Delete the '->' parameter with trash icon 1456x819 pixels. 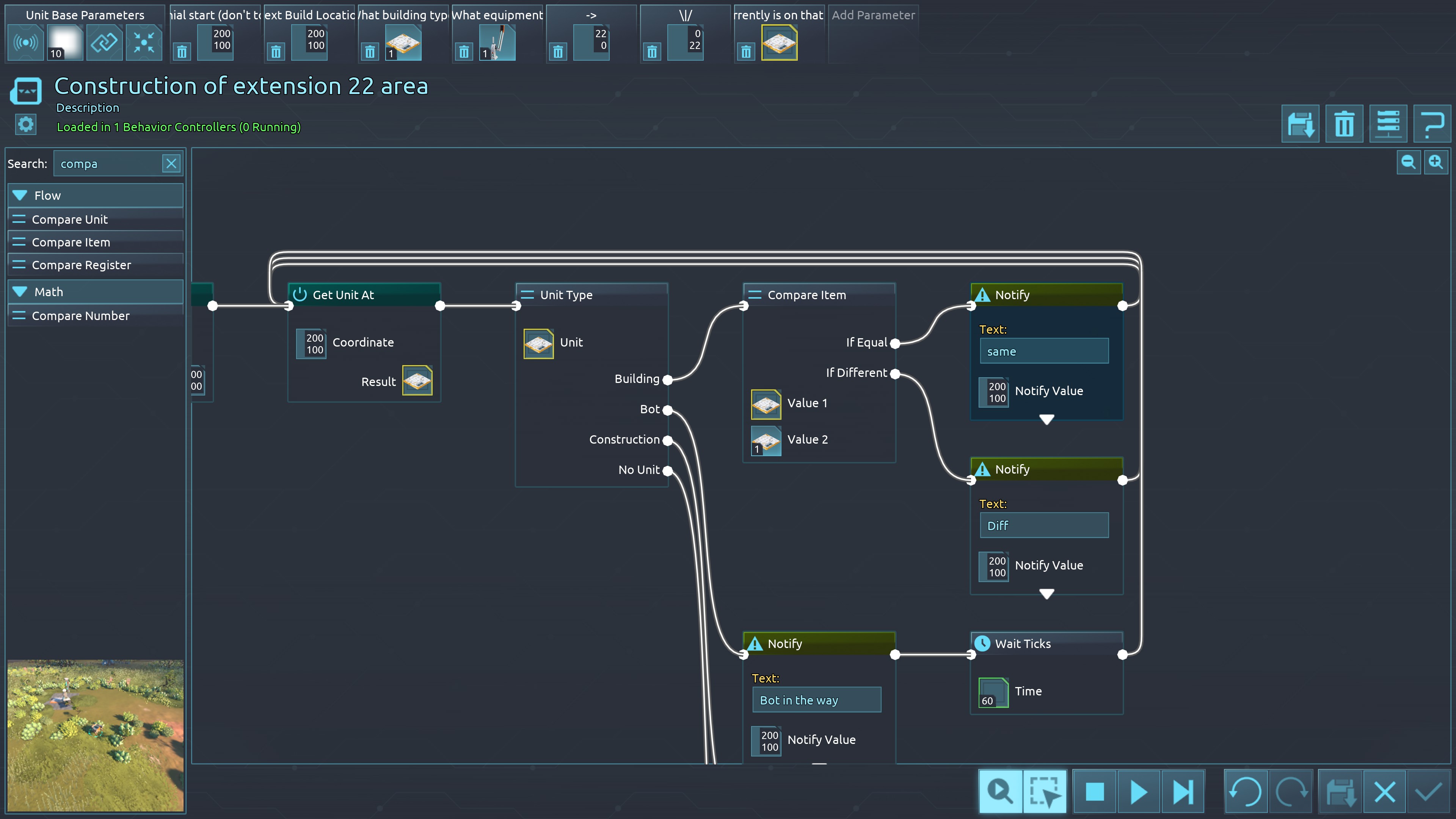[558, 52]
